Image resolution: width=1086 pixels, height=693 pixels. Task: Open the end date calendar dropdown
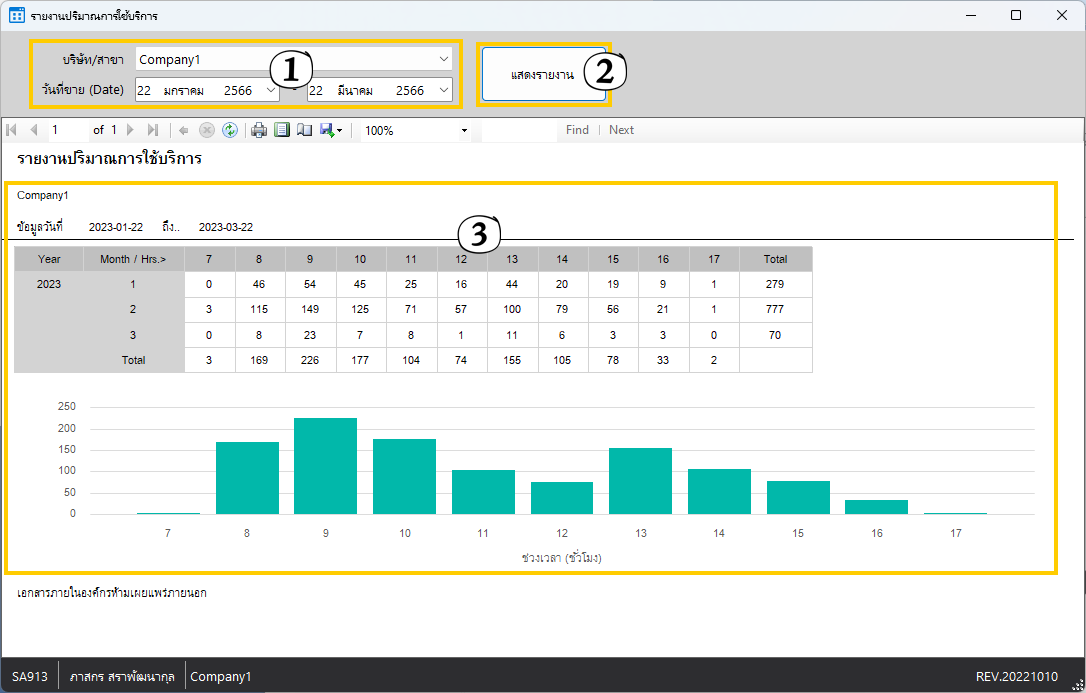[444, 90]
